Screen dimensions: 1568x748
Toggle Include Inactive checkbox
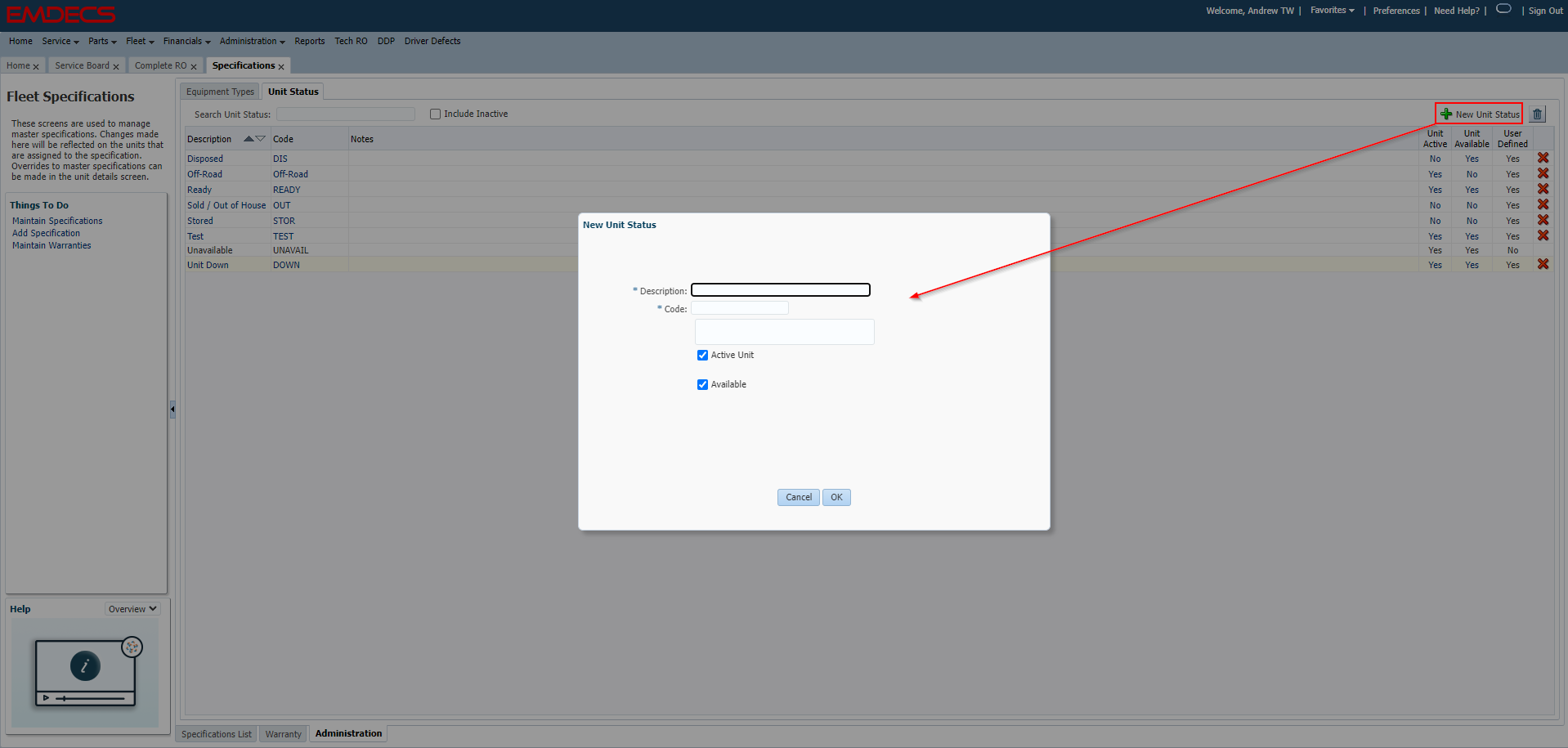tap(436, 114)
